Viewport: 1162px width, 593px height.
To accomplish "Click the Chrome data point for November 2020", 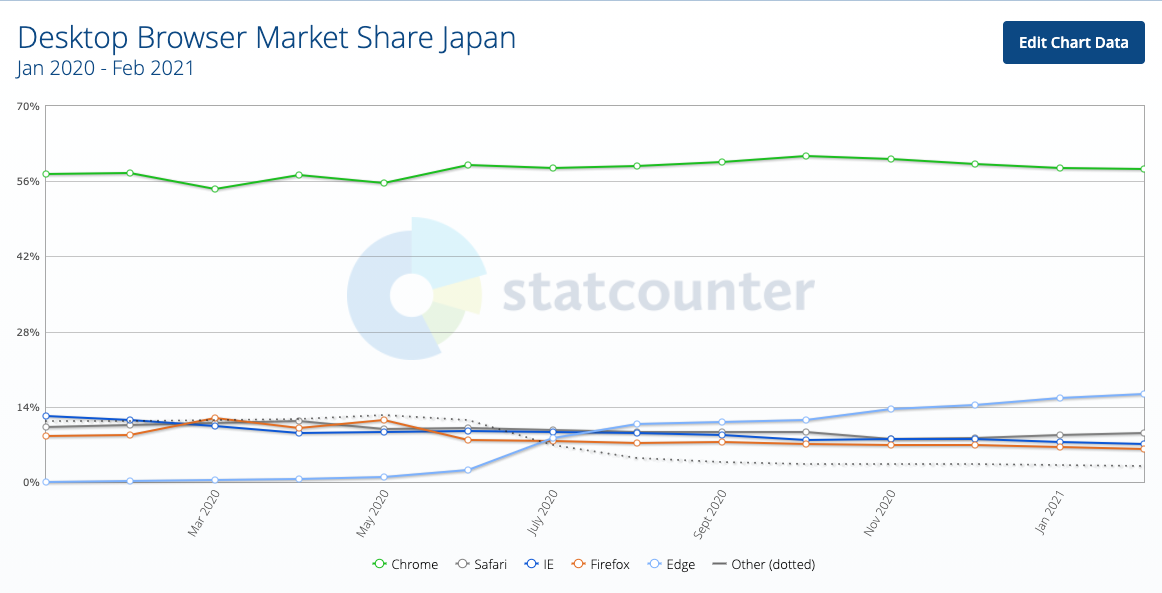I will [x=890, y=159].
